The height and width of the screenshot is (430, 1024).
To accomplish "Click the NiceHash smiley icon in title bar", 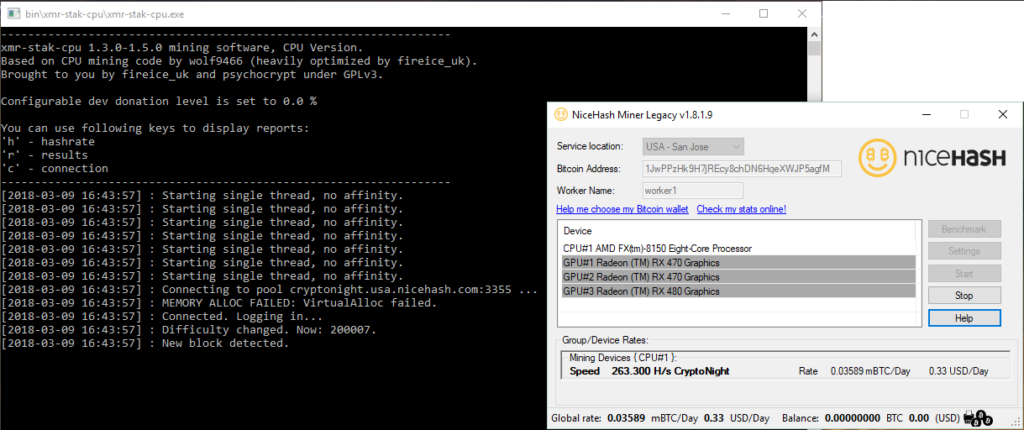I will point(561,114).
